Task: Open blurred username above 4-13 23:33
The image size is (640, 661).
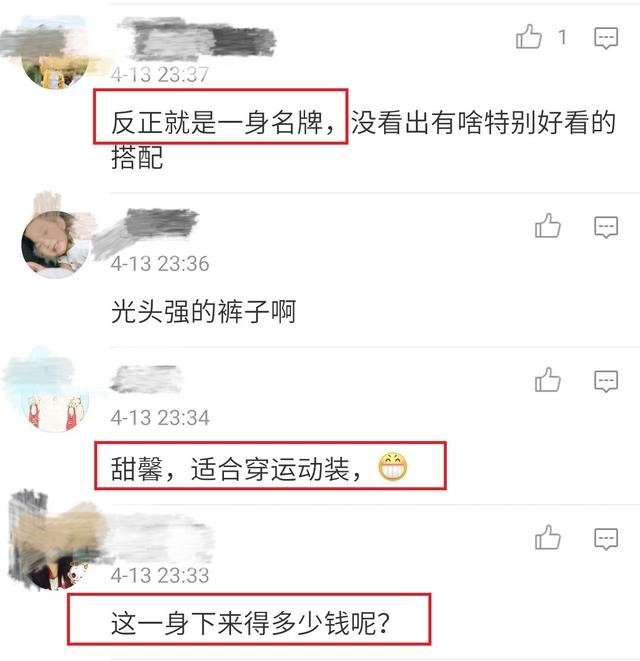Action: click(160, 537)
